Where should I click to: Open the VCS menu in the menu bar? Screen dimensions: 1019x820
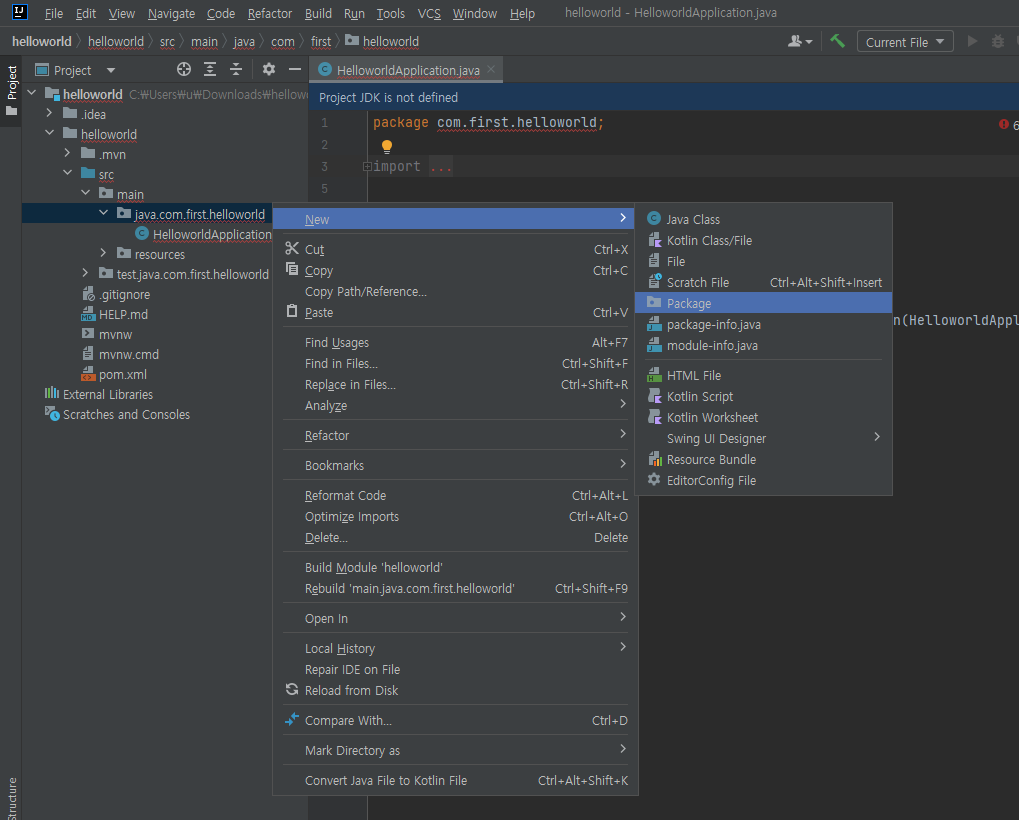coord(429,13)
